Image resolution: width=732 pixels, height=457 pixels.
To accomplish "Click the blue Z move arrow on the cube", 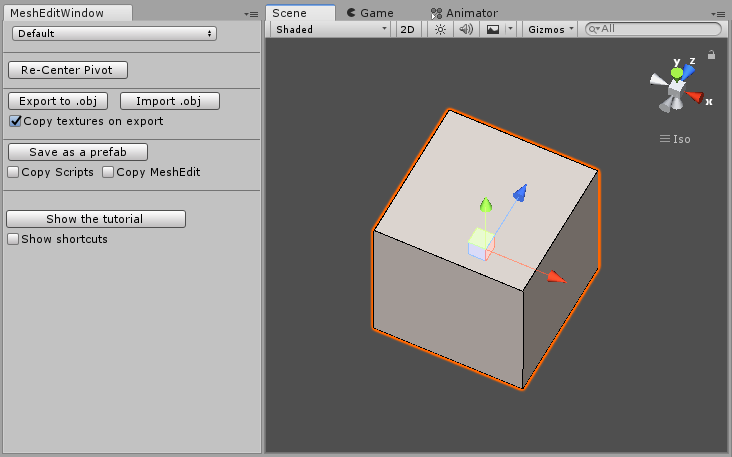I will point(520,192).
